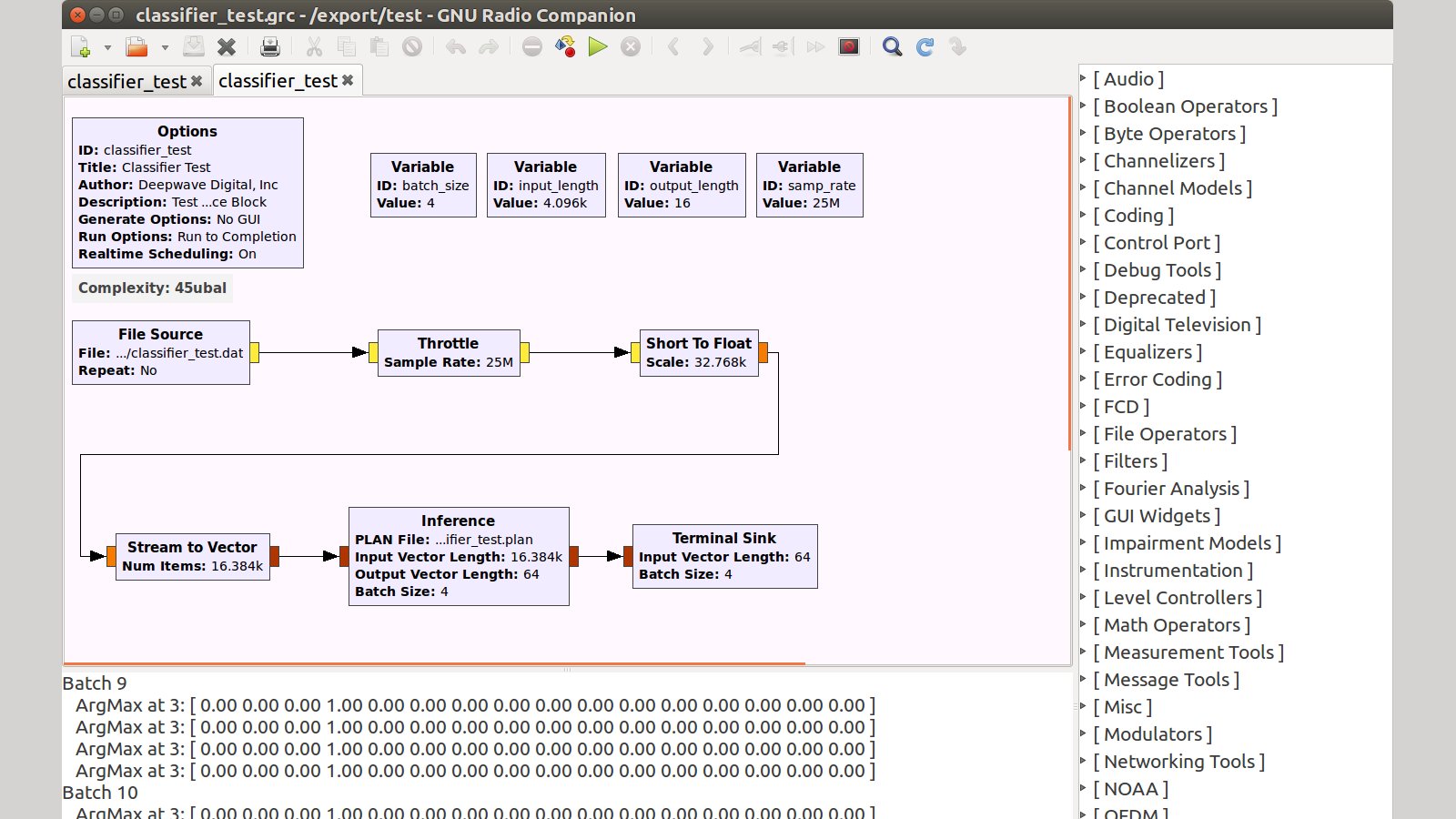Select the Coding tree row

coord(1235,216)
